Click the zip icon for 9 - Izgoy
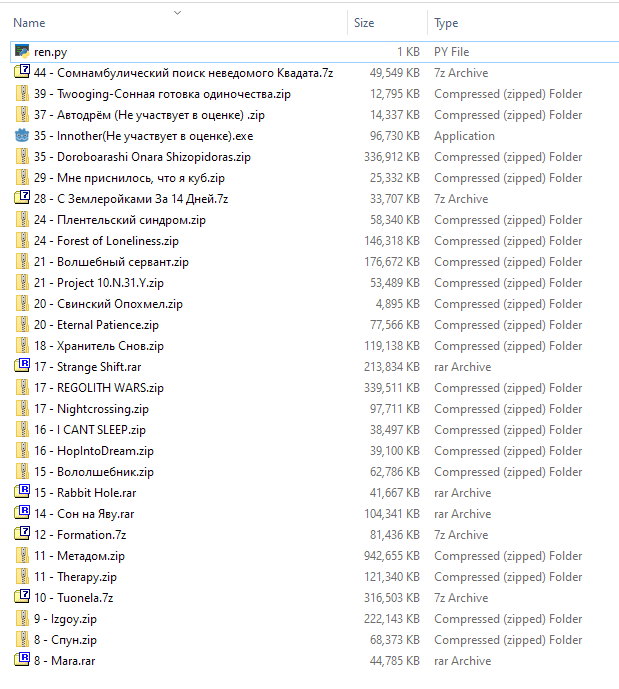The height and width of the screenshot is (689, 619). 22,619
